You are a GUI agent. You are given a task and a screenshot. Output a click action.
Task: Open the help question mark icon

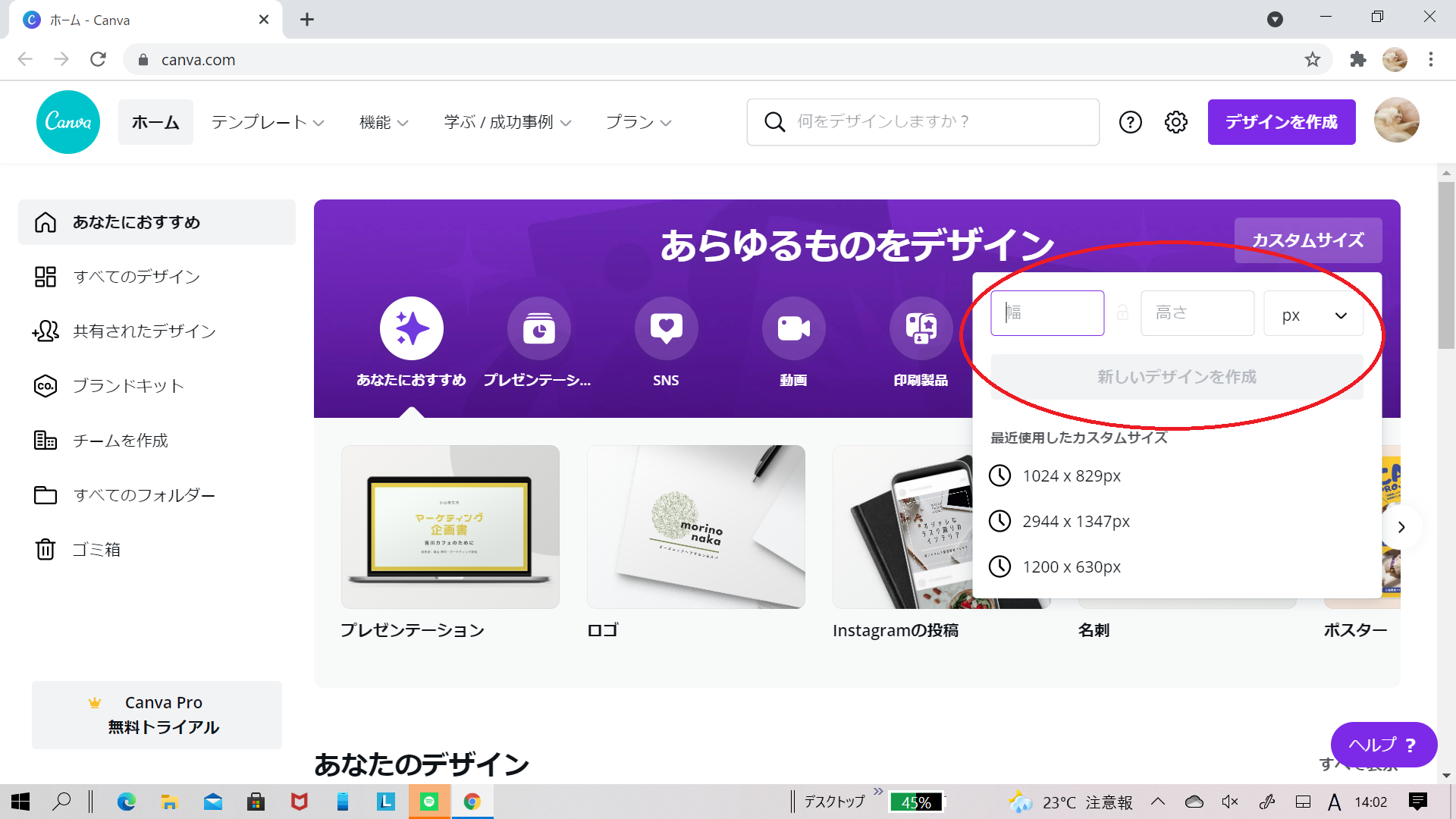coord(1130,122)
